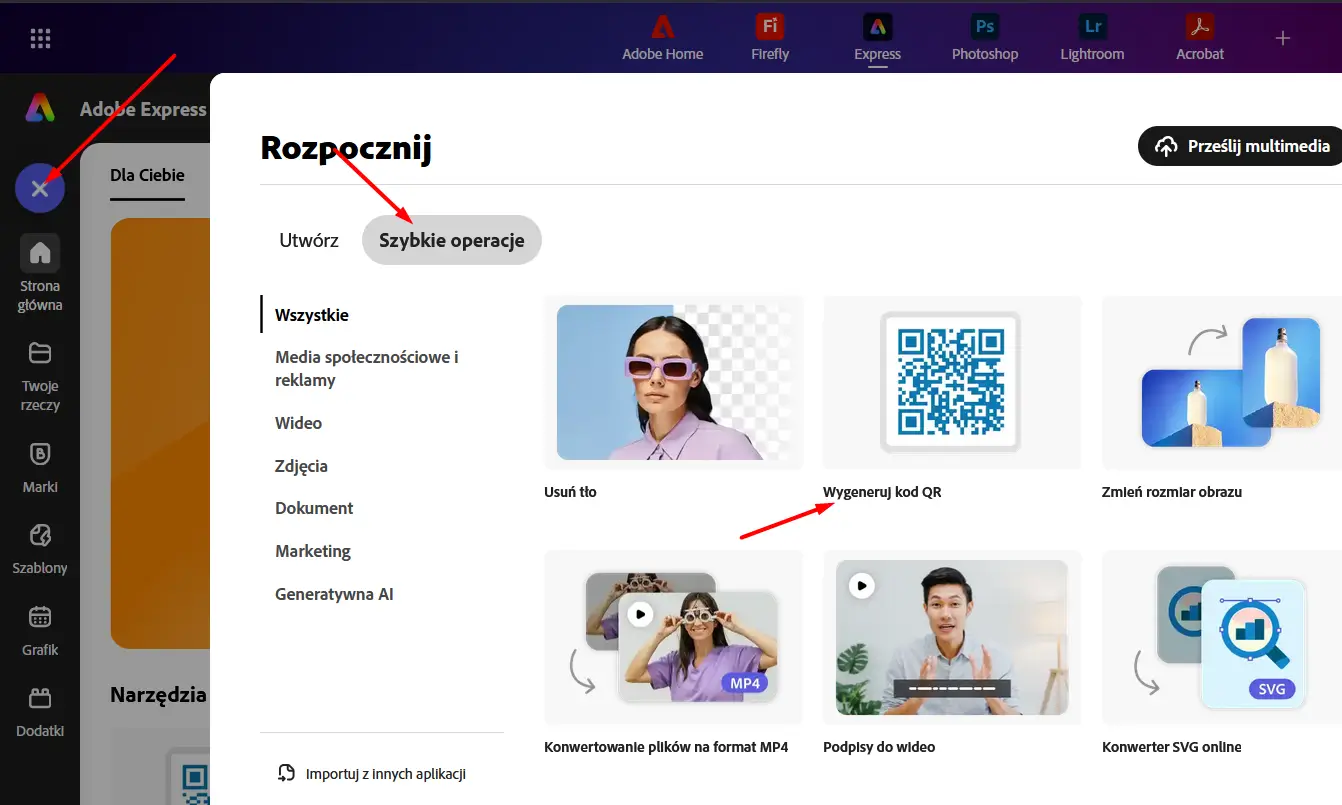
Task: Select the Generatywna AI category
Action: 334,594
